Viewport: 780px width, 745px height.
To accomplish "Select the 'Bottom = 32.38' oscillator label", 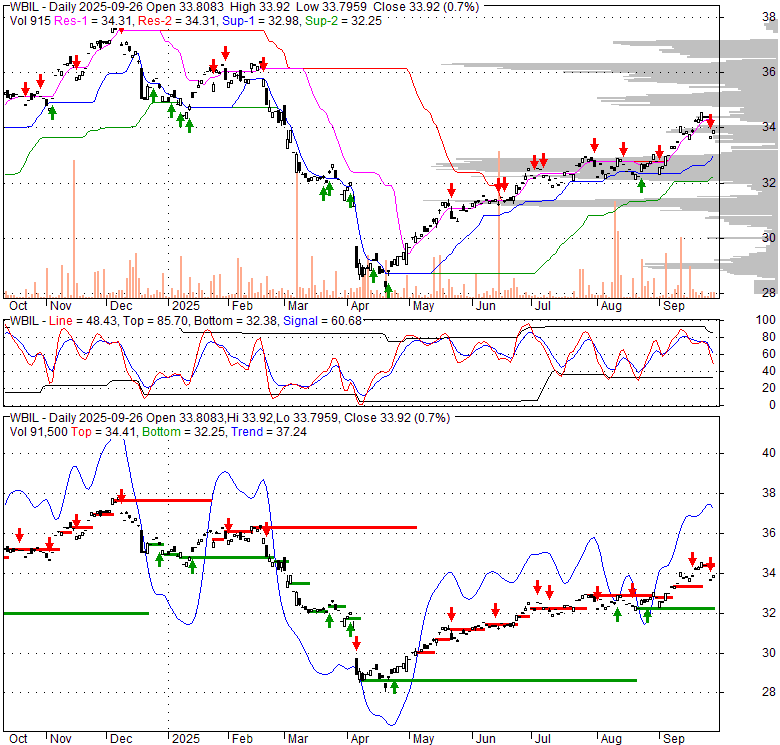I will pos(236,321).
